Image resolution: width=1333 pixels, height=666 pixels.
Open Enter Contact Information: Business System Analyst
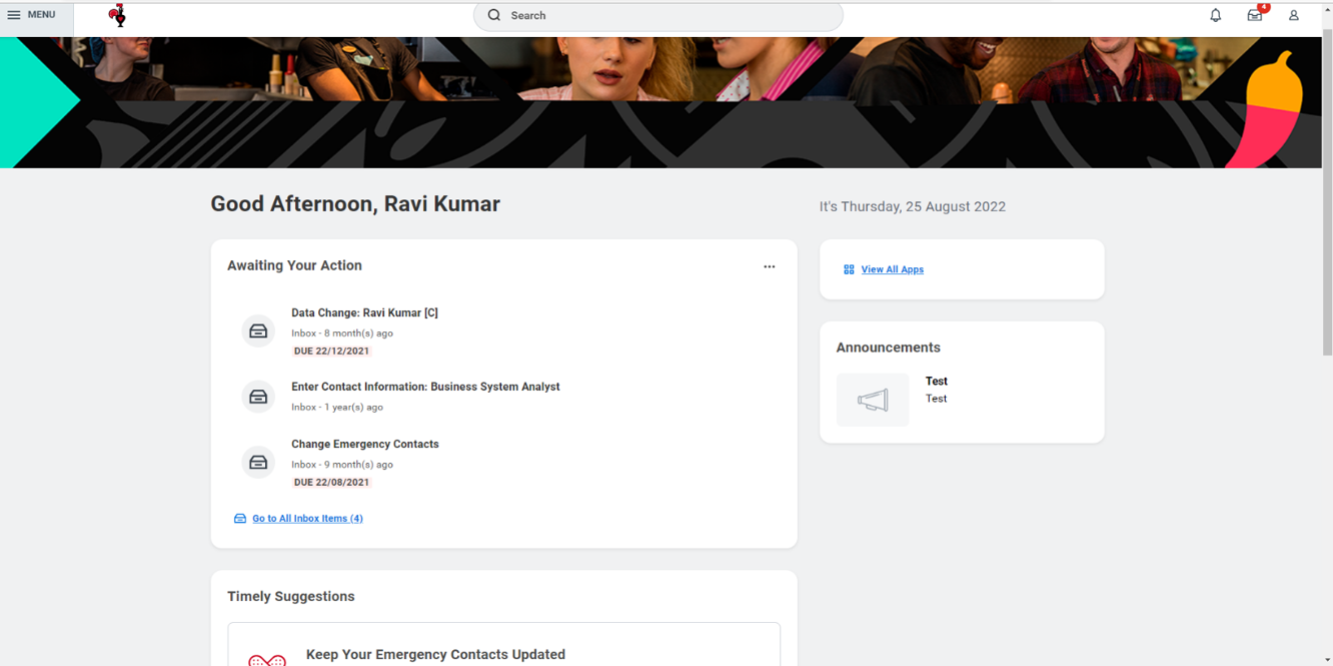click(x=425, y=387)
